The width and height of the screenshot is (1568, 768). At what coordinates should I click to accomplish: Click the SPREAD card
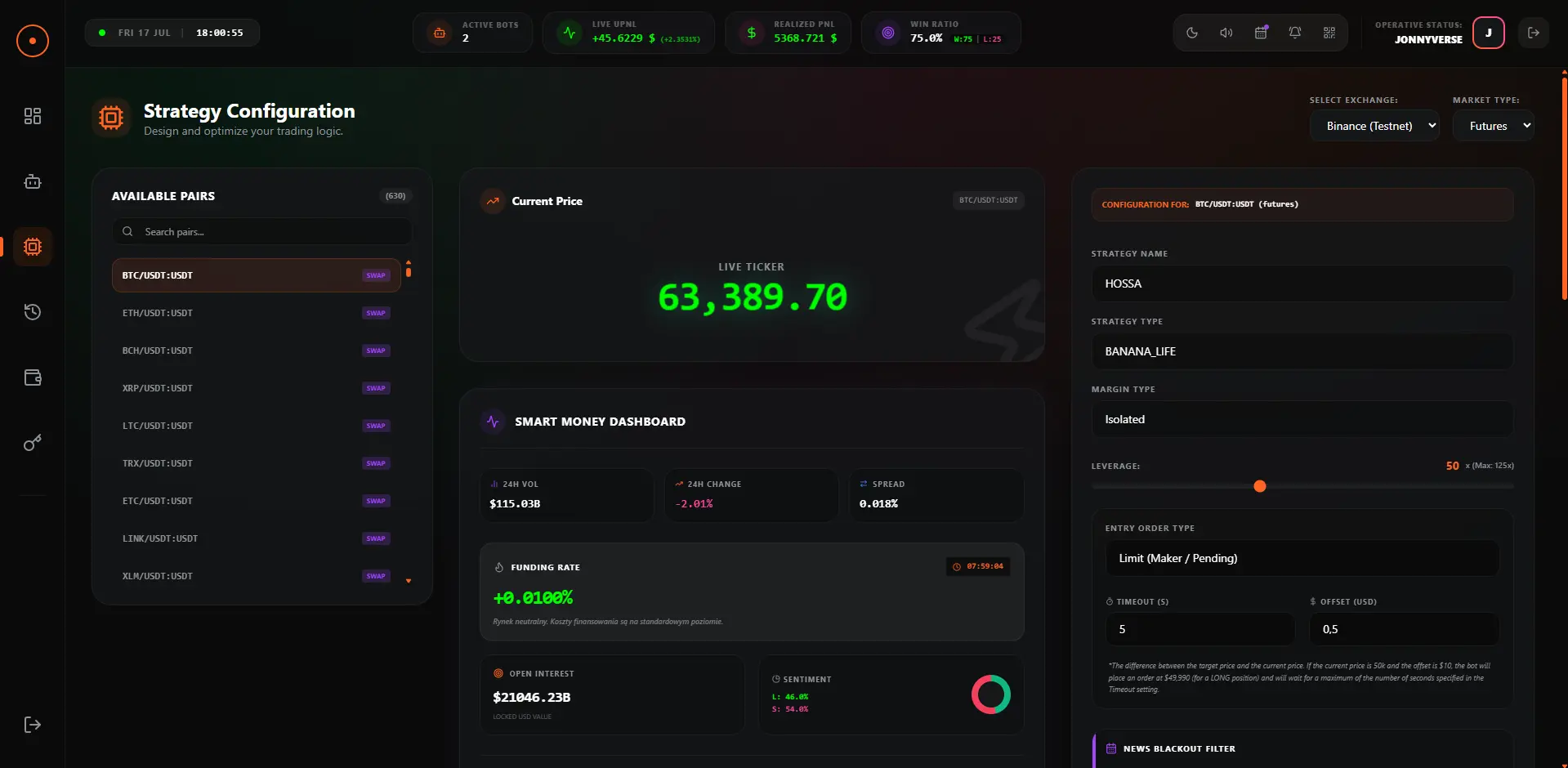pos(936,495)
